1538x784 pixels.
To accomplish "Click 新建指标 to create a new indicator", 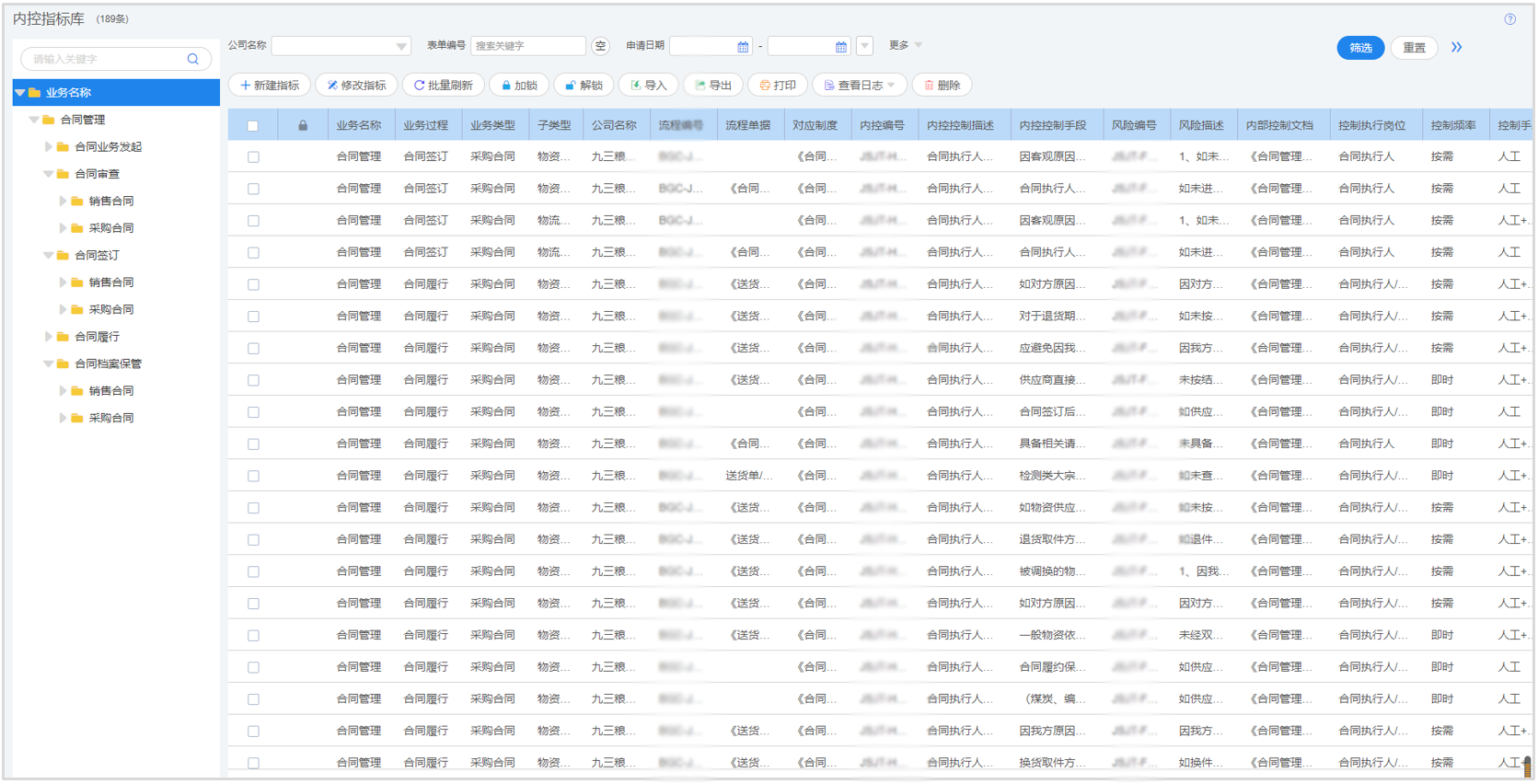I will (x=270, y=86).
